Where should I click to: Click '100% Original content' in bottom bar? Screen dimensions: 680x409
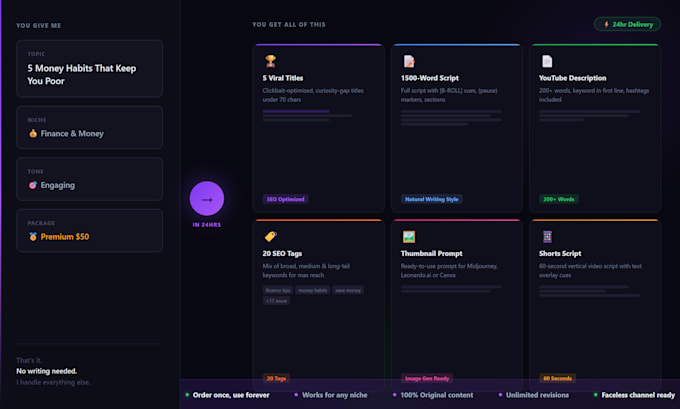(x=437, y=395)
